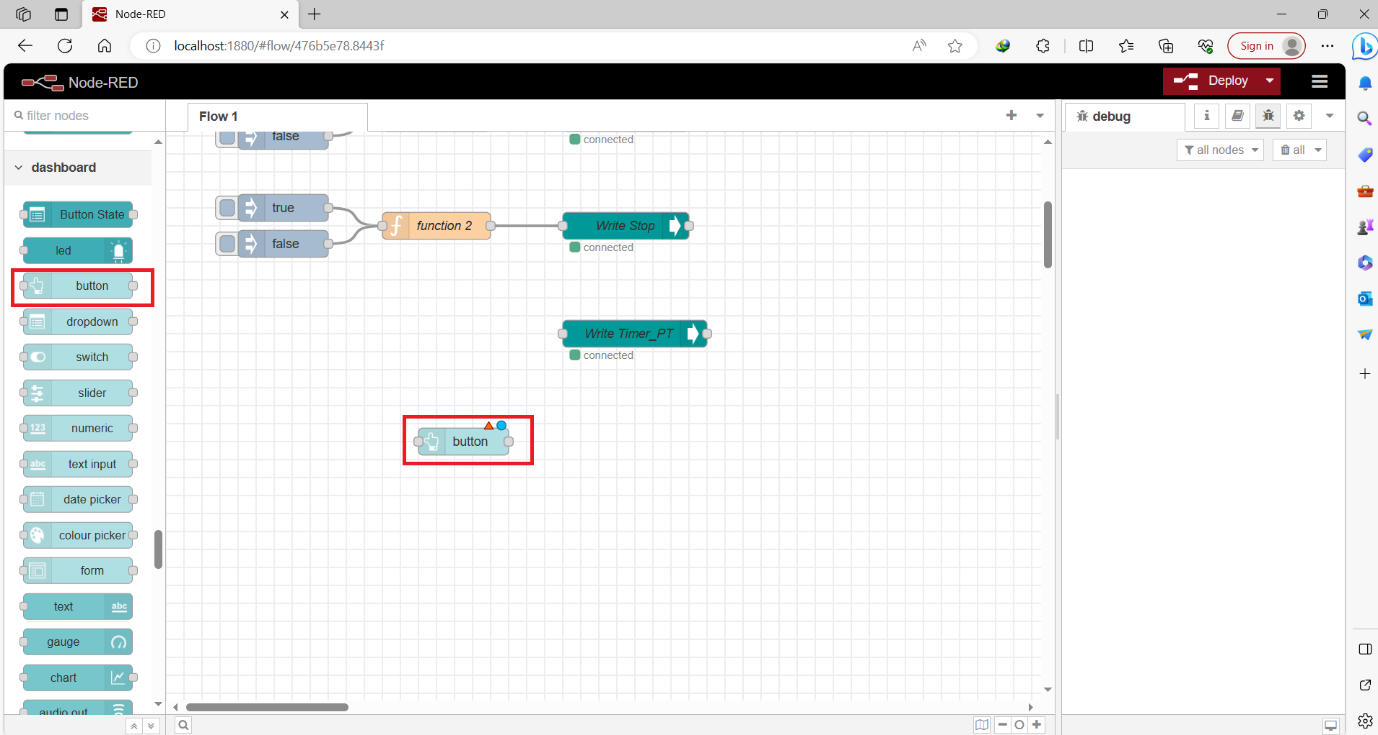
Task: Toggle the navigator map icon
Action: click(982, 724)
